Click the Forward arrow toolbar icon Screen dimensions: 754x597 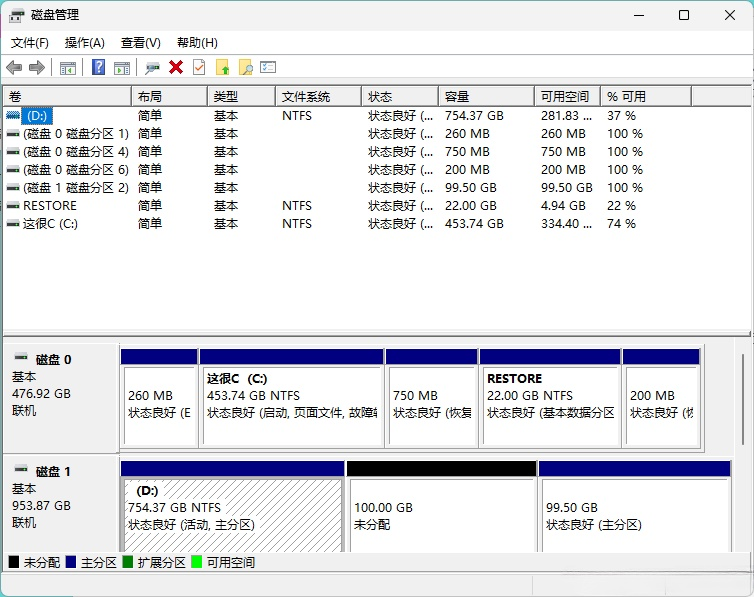tap(37, 67)
